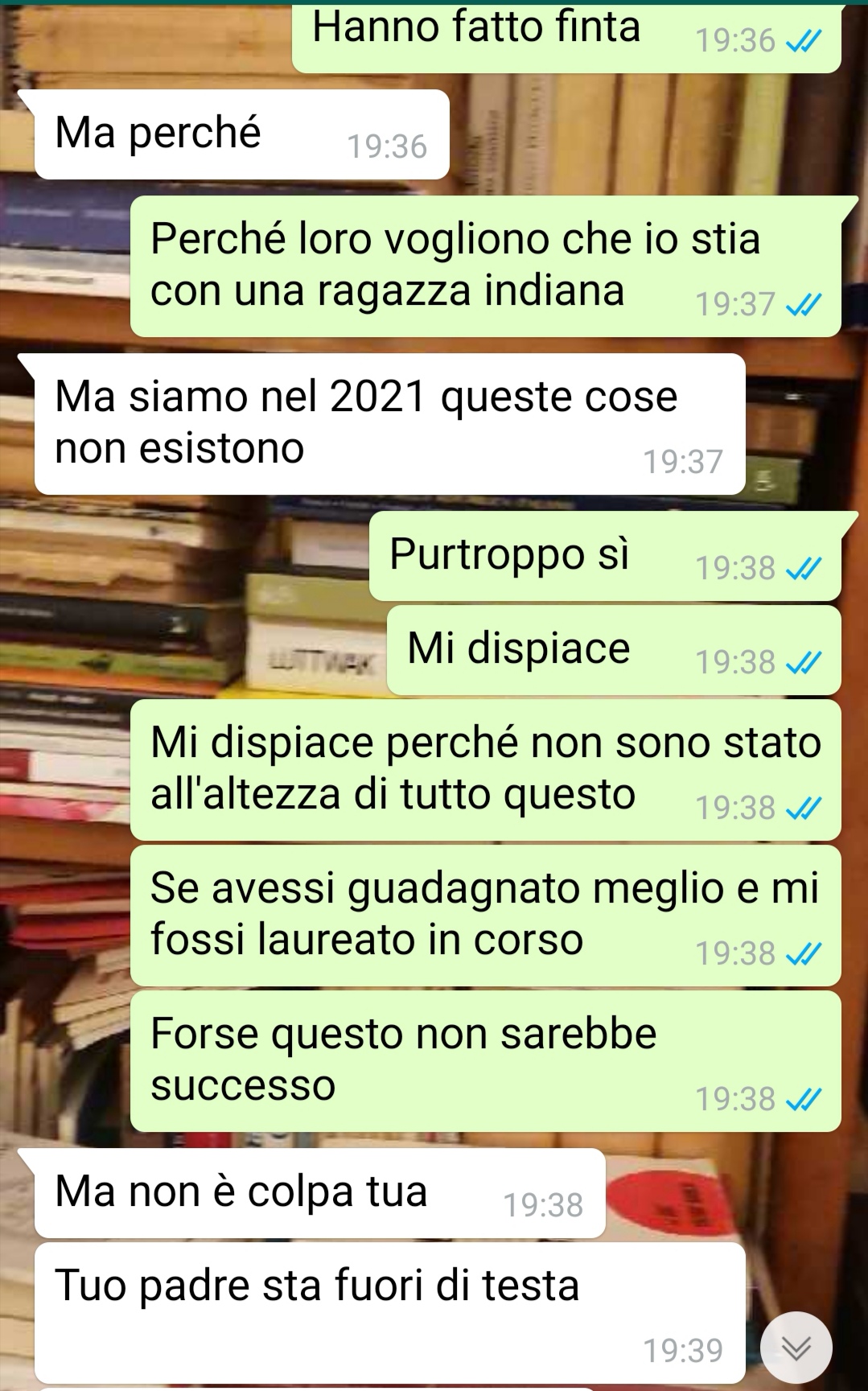
Task: Select the 'Hanno fatto finta' sent bubble
Action: (x=566, y=36)
